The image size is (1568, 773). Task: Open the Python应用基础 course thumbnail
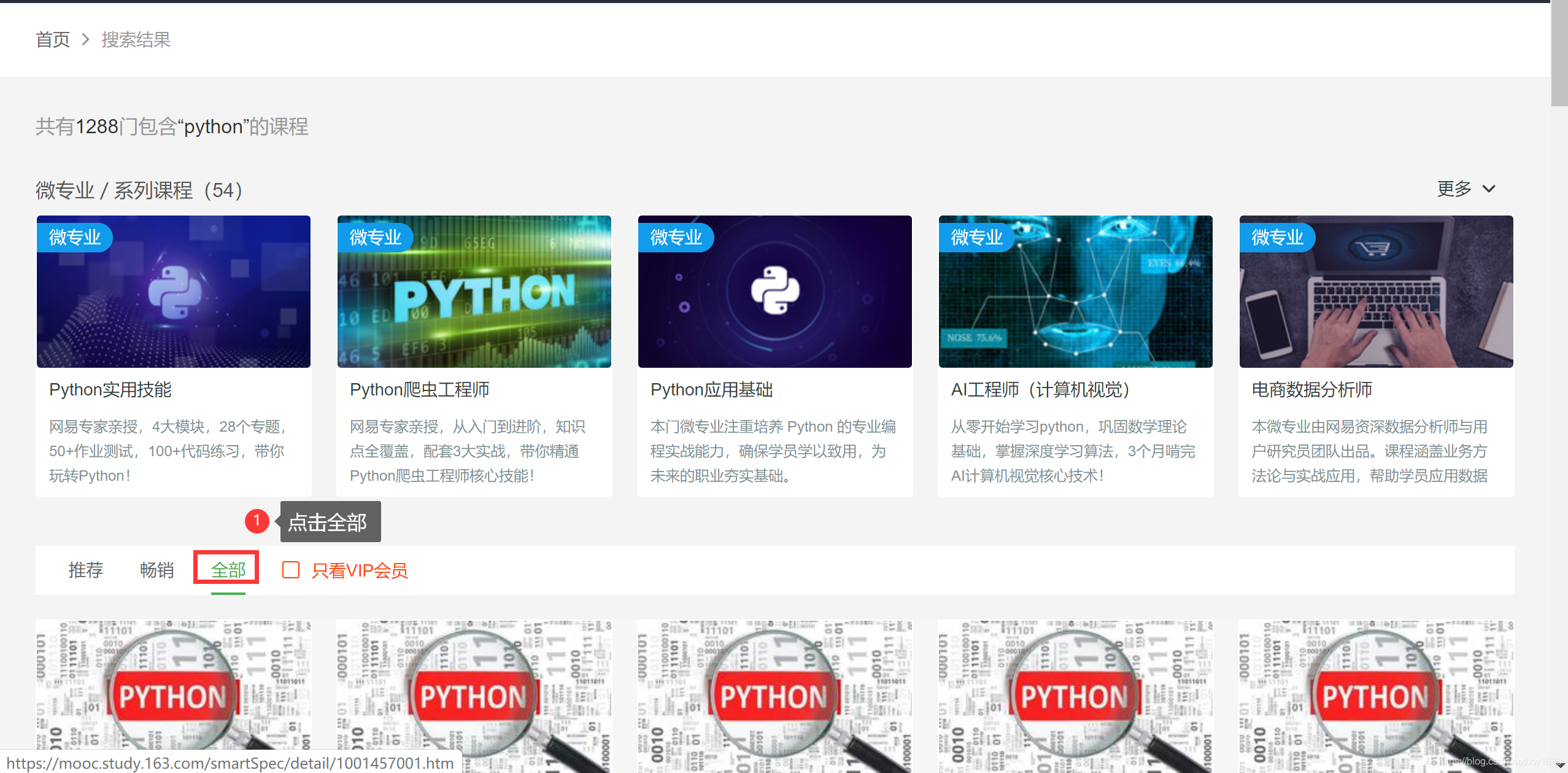click(x=774, y=292)
